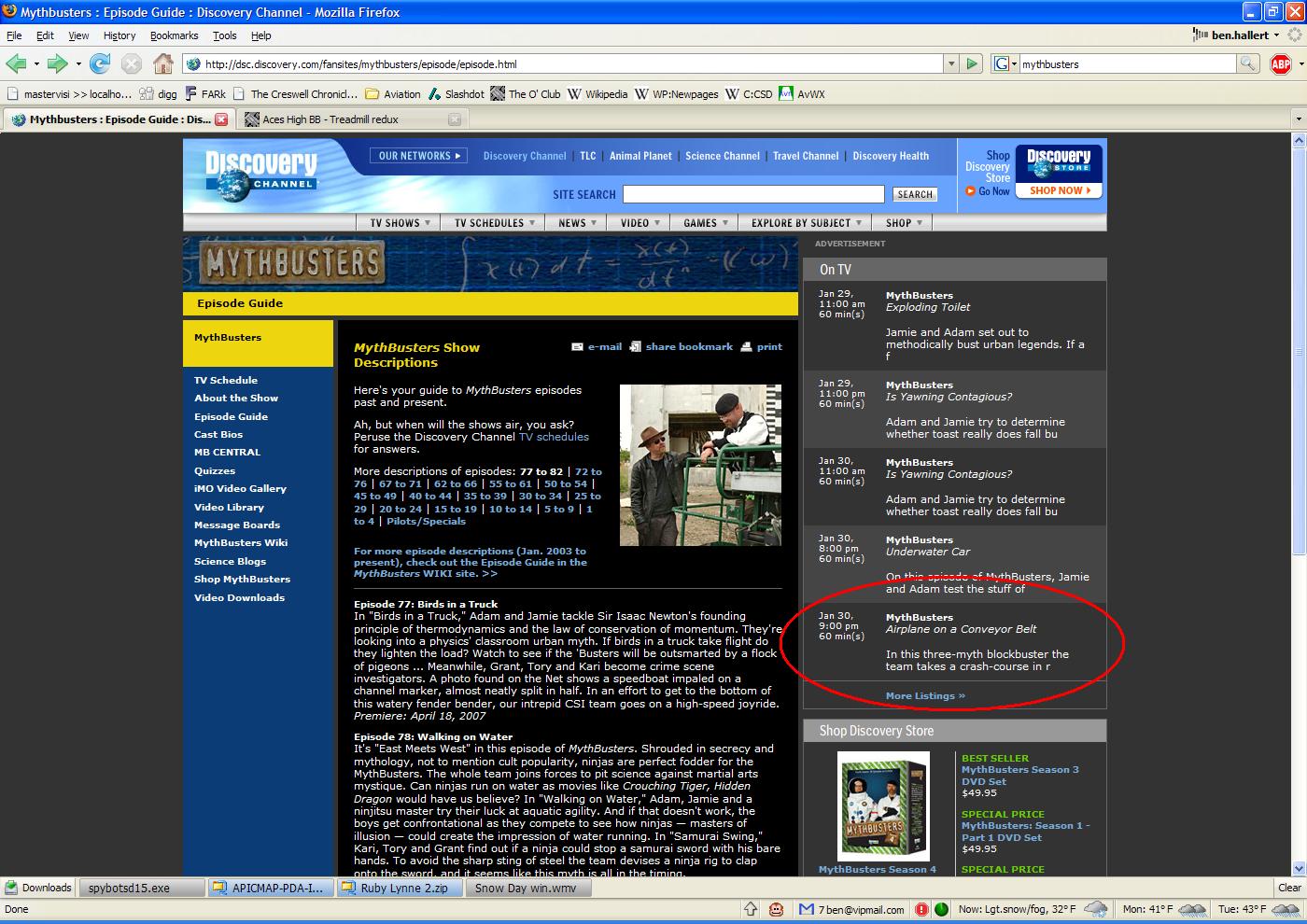The width and height of the screenshot is (1307, 924).
Task: Open episodes 67 to 71 link
Action: pos(401,483)
